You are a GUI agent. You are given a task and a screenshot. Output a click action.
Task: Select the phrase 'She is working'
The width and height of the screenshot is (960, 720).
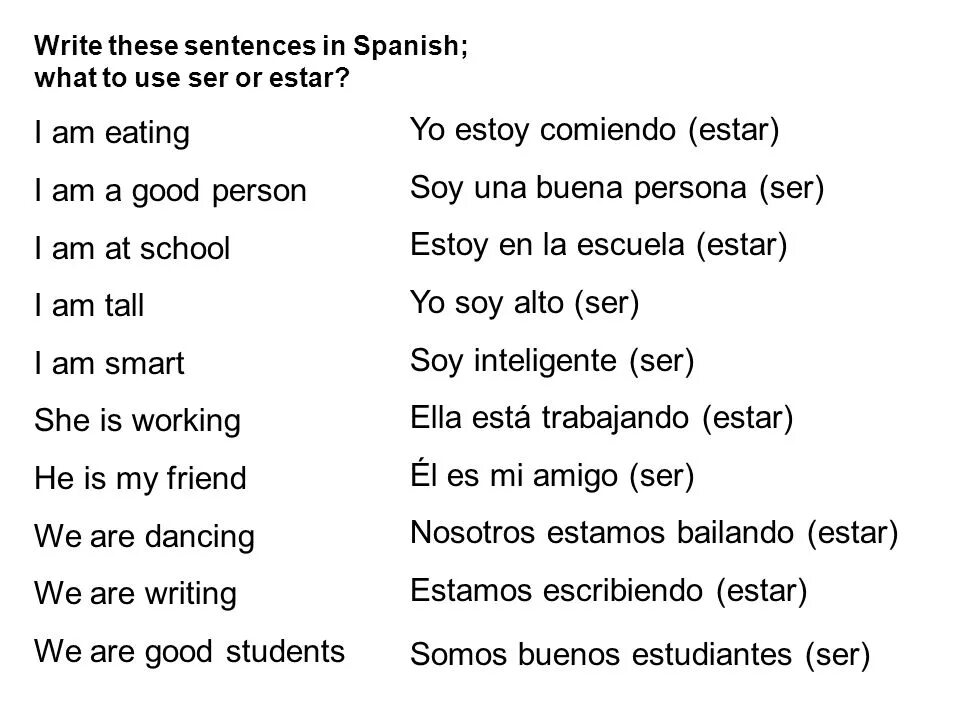(x=138, y=422)
